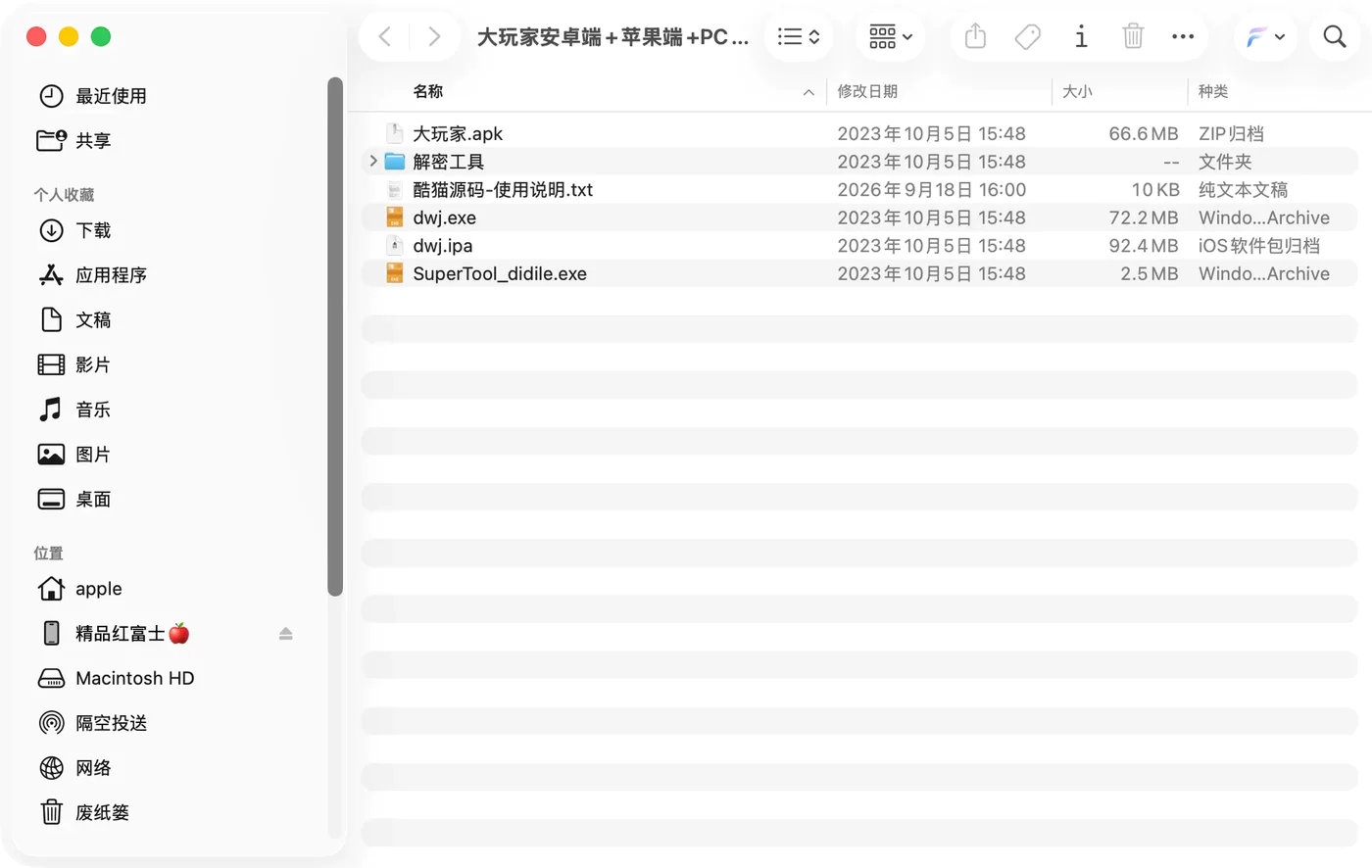
Task: Click the Share toolbar icon
Action: (x=975, y=37)
